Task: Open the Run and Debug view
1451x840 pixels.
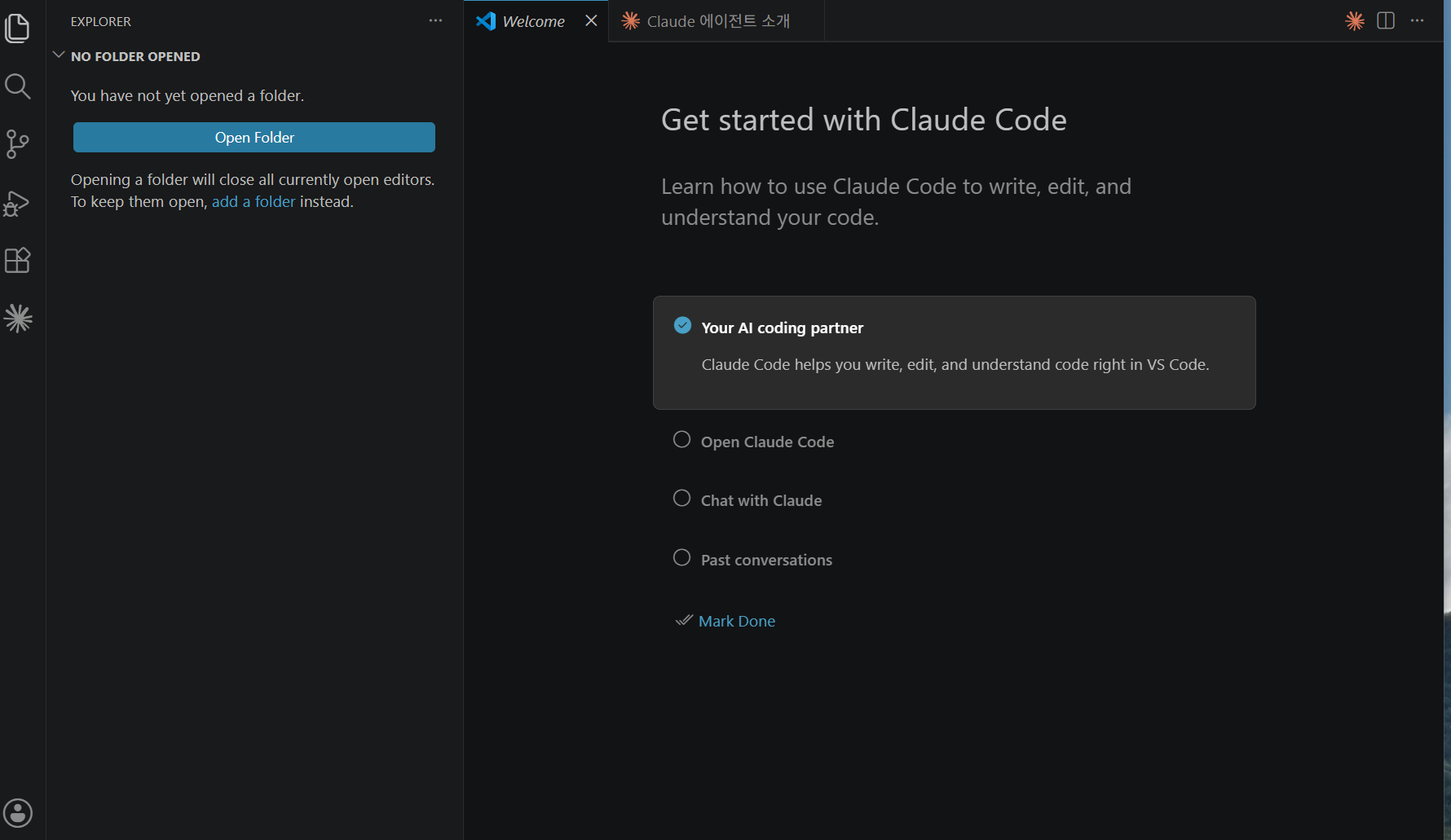Action: 17,203
